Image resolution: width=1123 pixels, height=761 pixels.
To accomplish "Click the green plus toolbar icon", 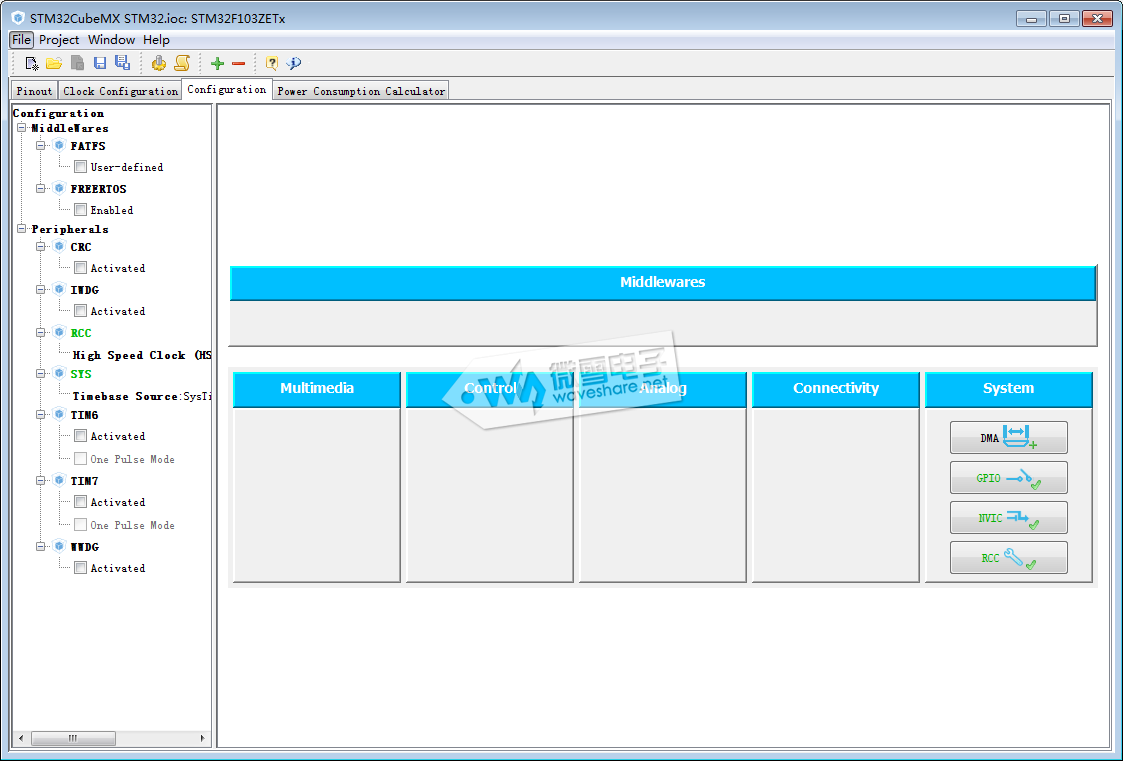I will [x=218, y=64].
